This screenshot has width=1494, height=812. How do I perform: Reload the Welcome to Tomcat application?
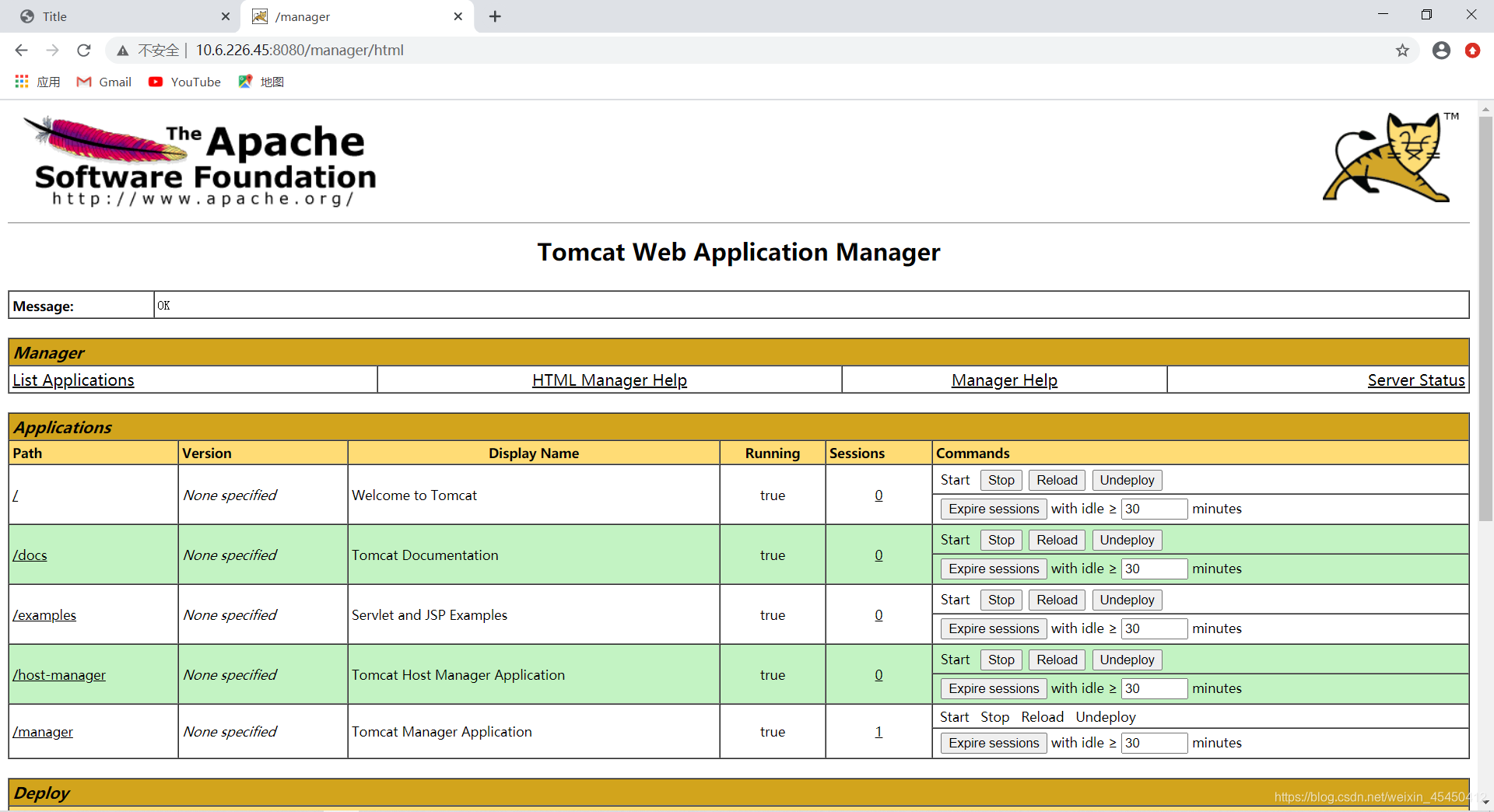tap(1057, 481)
